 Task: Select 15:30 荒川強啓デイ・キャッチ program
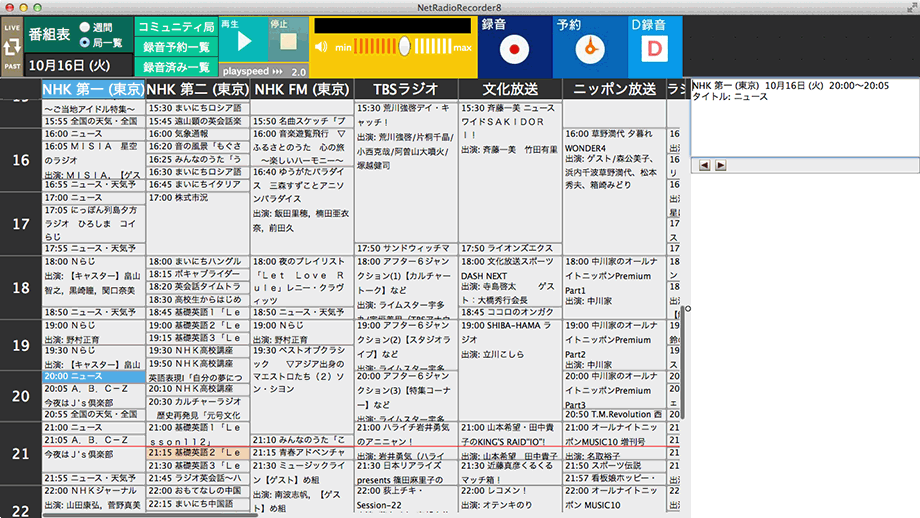(406, 172)
